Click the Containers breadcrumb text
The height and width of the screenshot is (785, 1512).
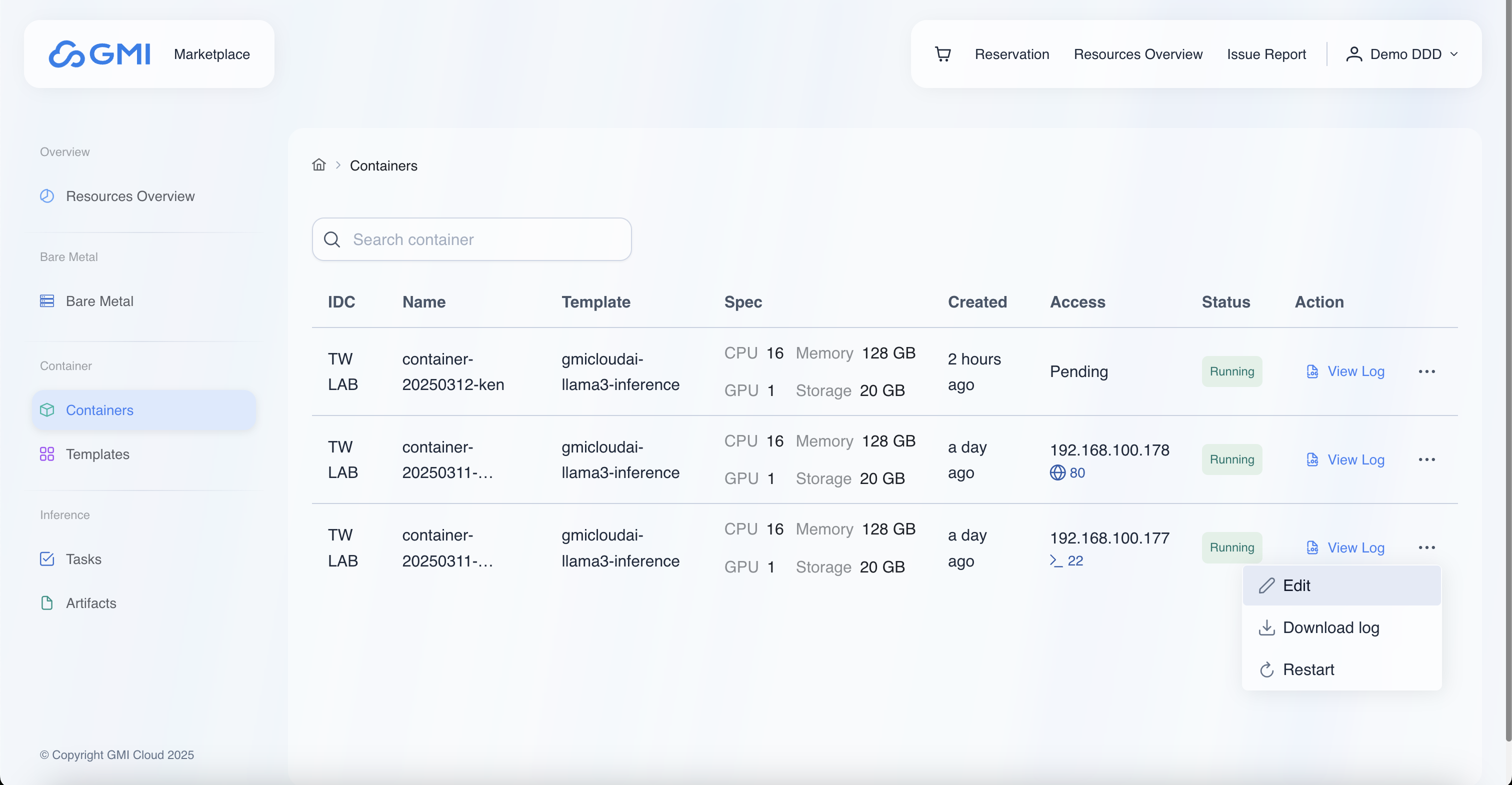[x=383, y=165]
